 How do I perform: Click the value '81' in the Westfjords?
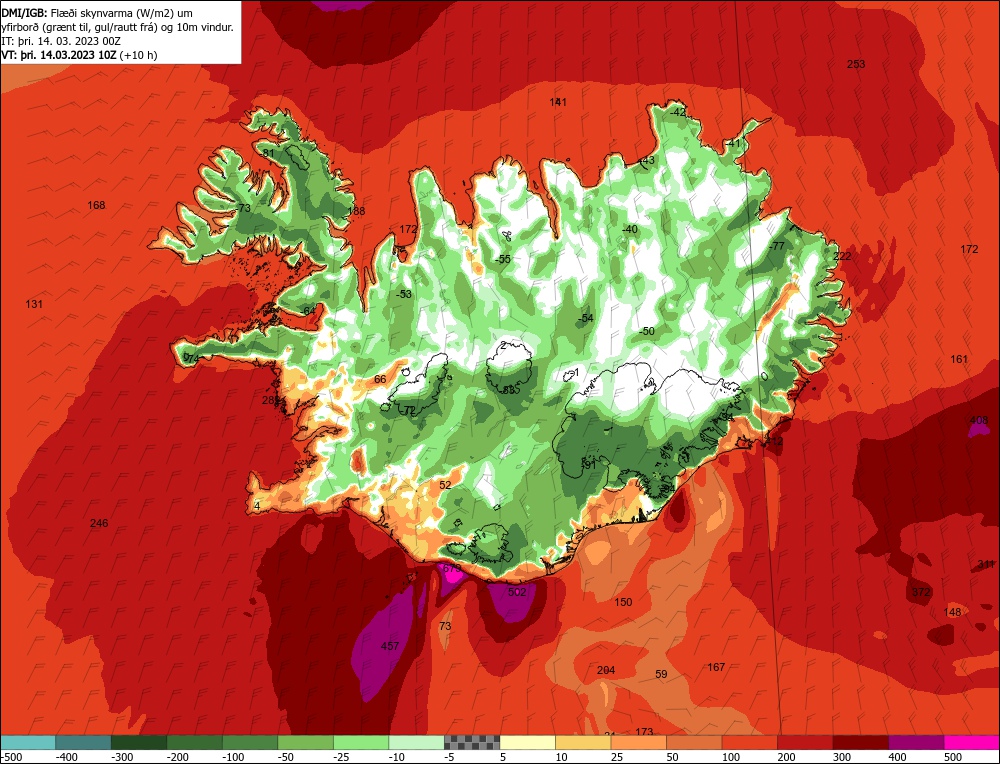tap(268, 153)
